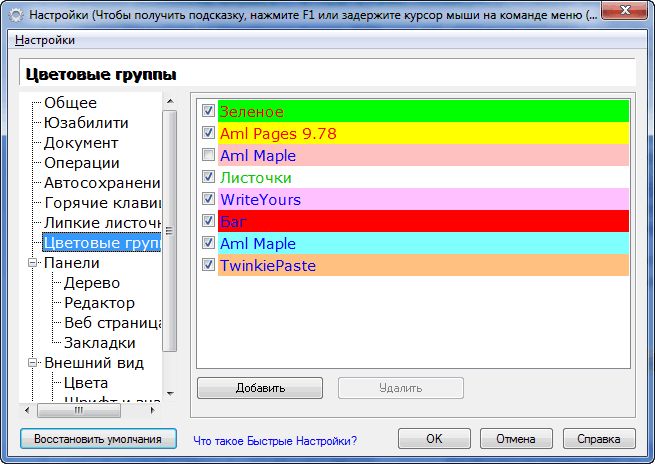This screenshot has width=655, height=464.
Task: Select the pink Aml Maple row
Action: coord(423,155)
